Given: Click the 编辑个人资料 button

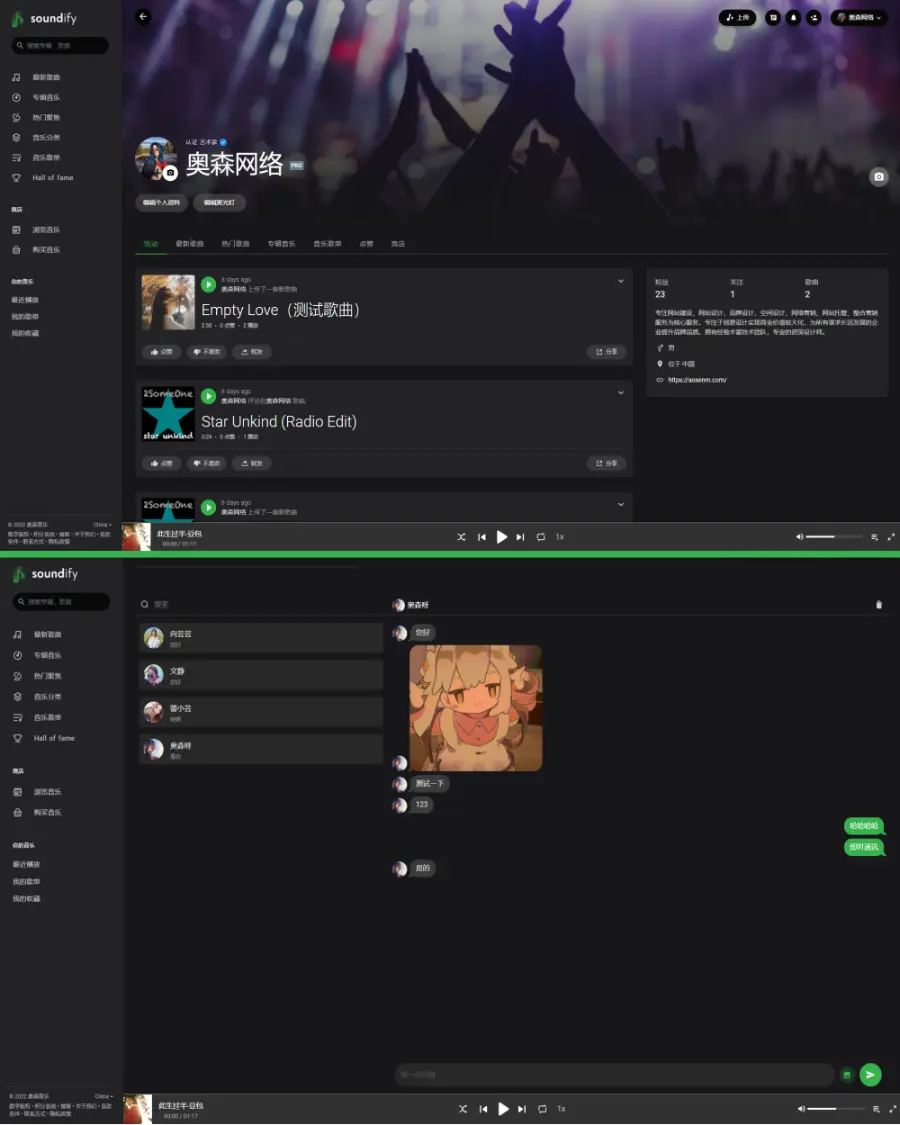Looking at the screenshot, I should (x=161, y=202).
